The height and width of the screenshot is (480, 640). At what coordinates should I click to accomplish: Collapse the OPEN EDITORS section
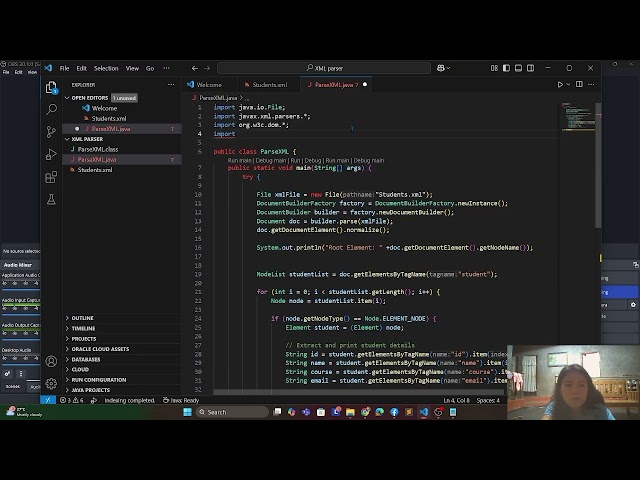[89, 98]
